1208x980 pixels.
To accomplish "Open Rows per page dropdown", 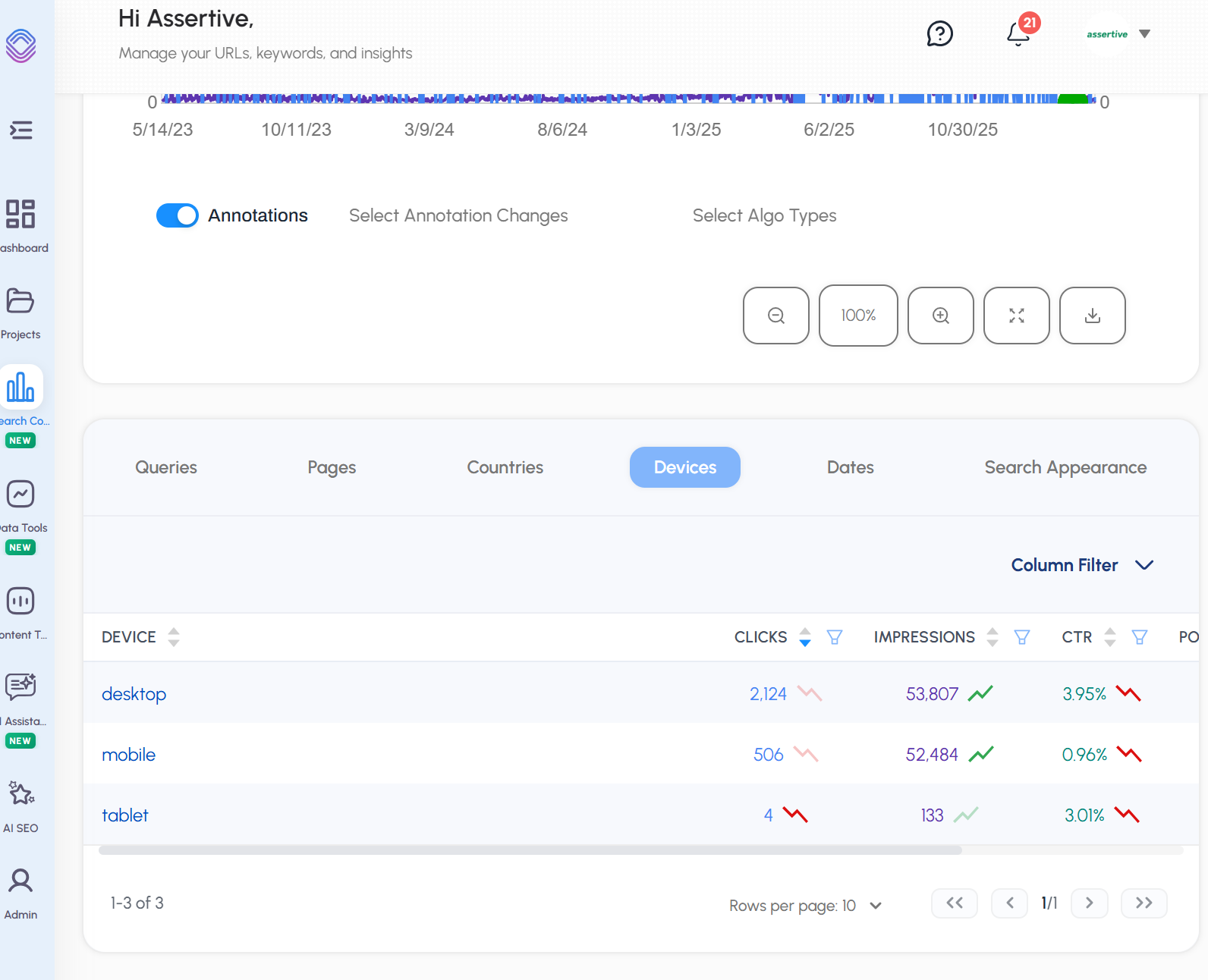I will coord(875,906).
